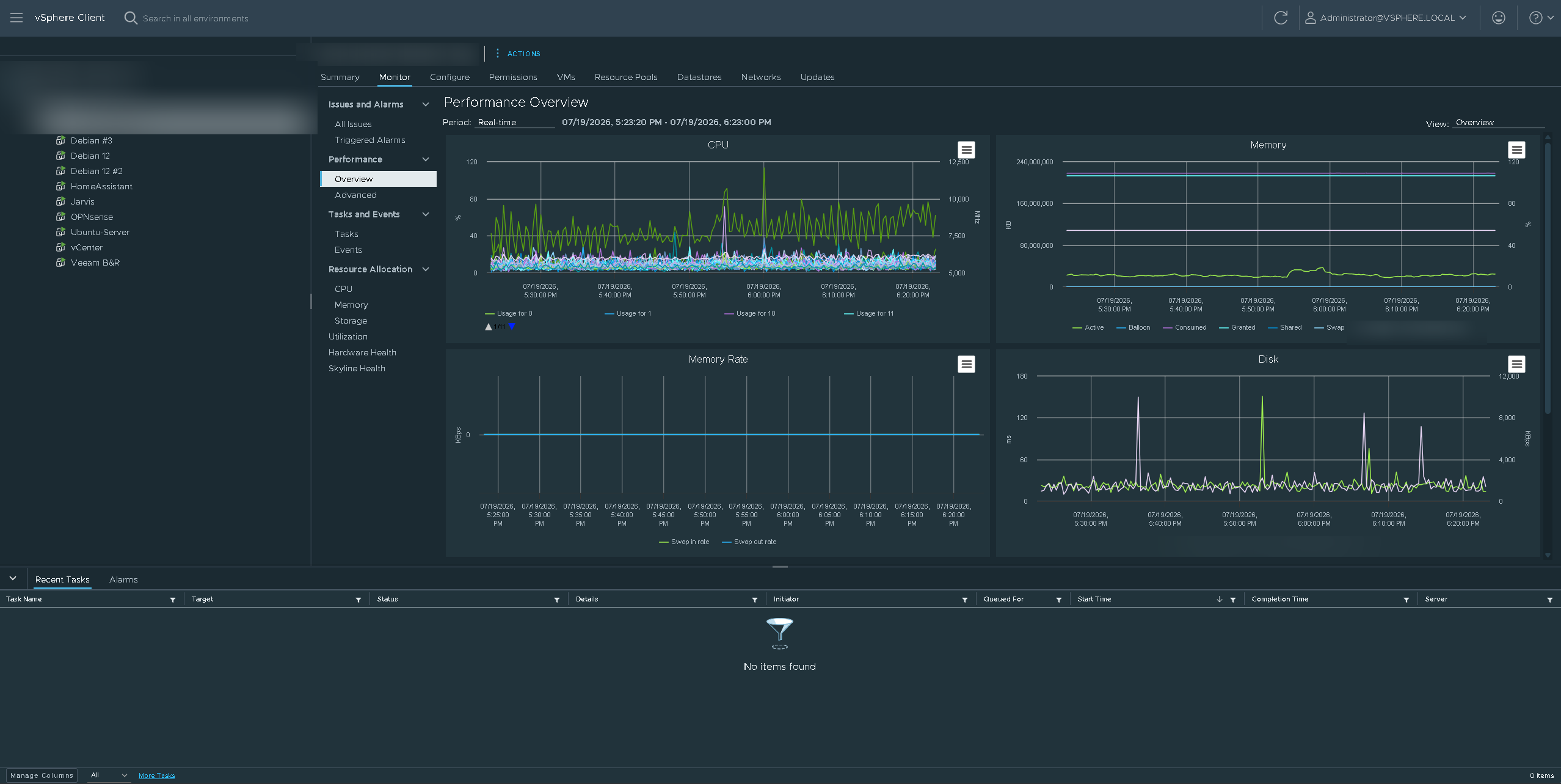Open the All tasks filter dropdown
The width and height of the screenshot is (1561, 784).
click(x=109, y=775)
